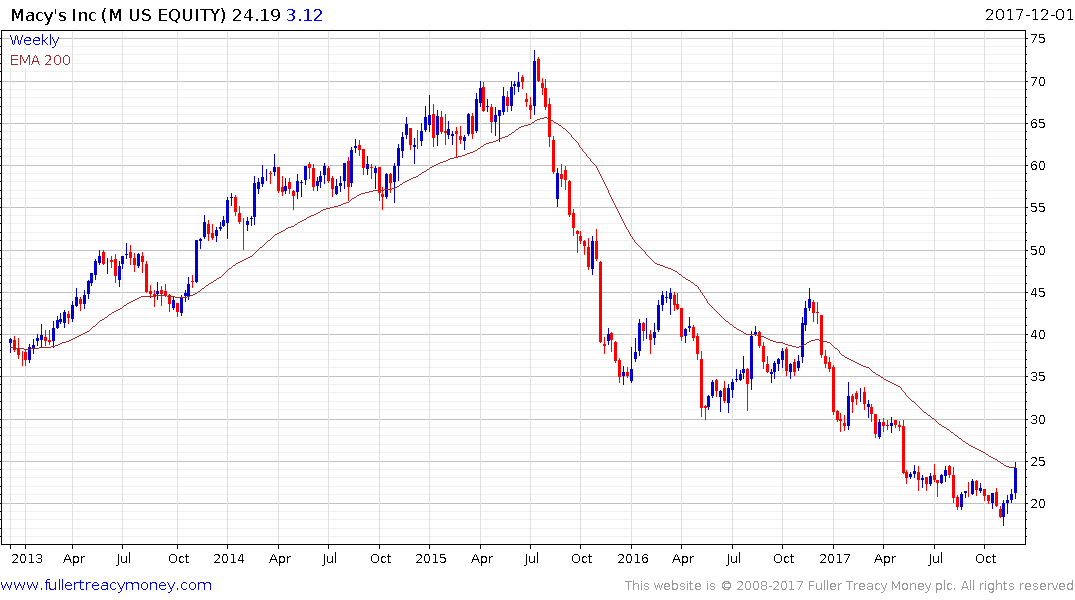
Task: Click the 2015 year label on time axis
Action: [x=431, y=559]
